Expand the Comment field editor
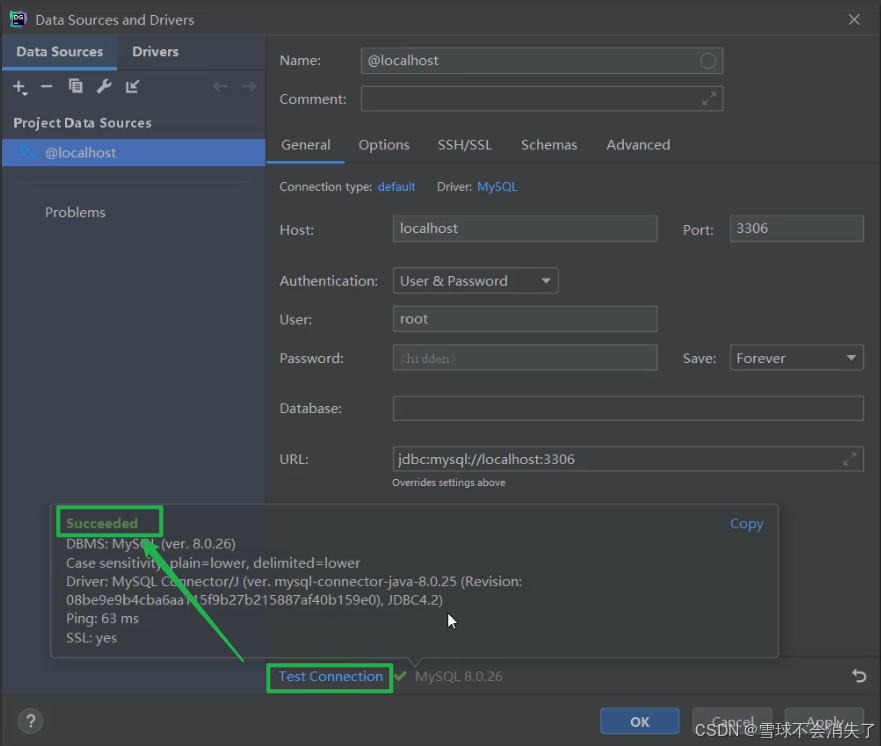The height and width of the screenshot is (746, 881). (709, 99)
